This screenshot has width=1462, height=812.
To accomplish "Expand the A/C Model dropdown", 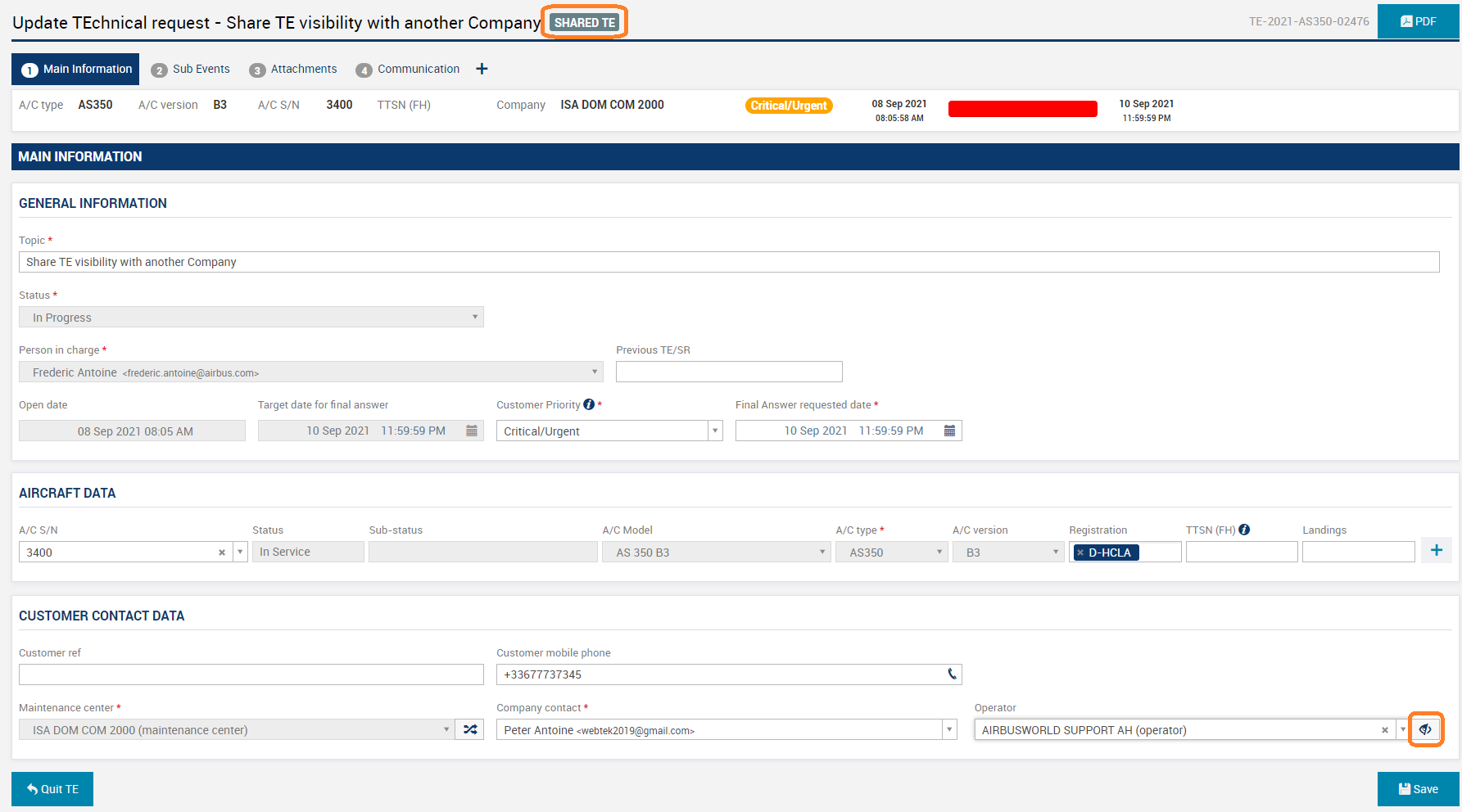I will [x=822, y=552].
